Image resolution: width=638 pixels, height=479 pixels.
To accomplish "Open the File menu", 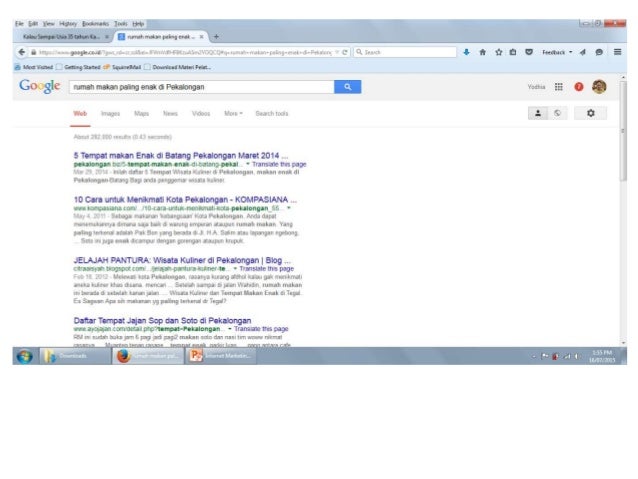I will point(19,24).
